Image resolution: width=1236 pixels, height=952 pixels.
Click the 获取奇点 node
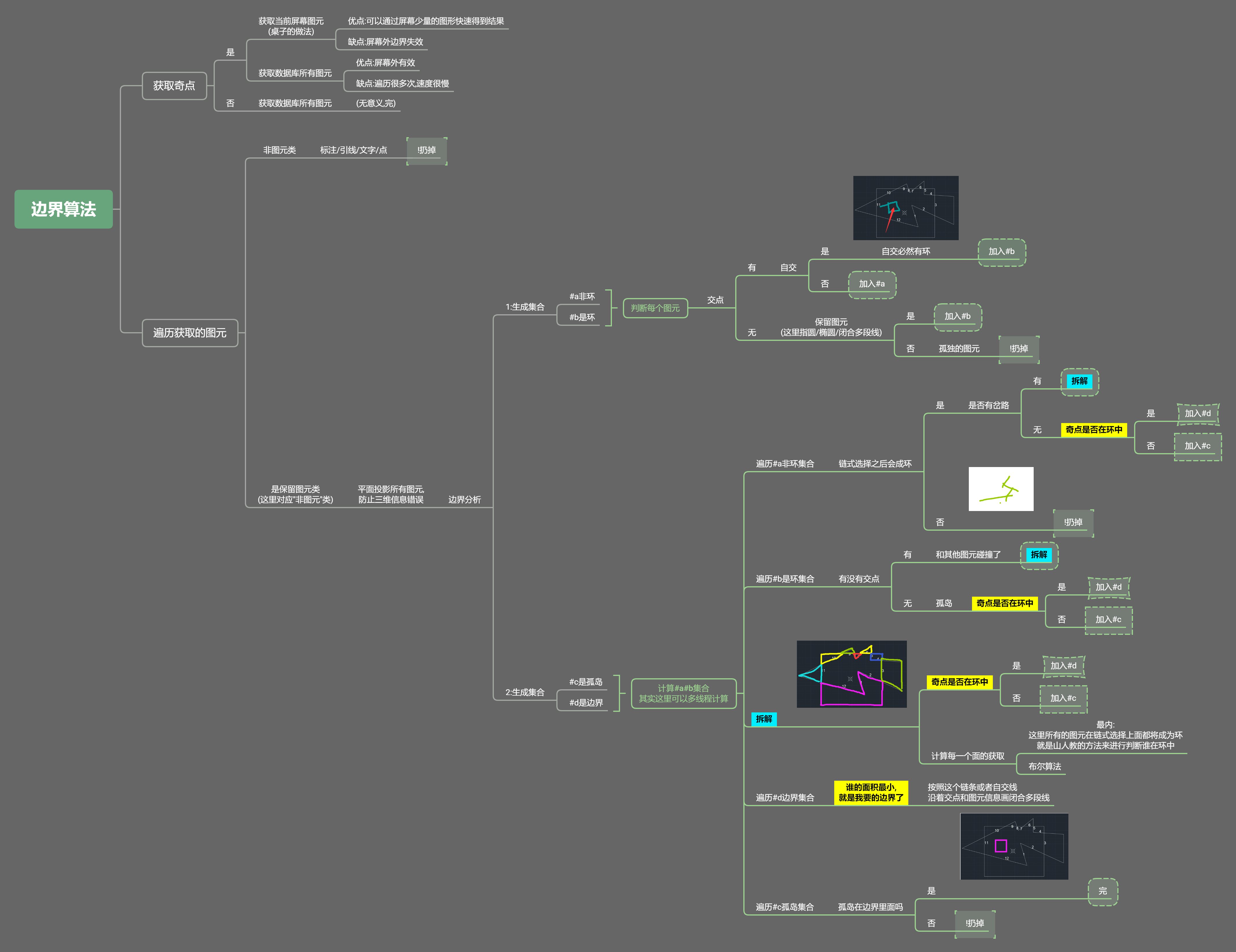click(174, 86)
